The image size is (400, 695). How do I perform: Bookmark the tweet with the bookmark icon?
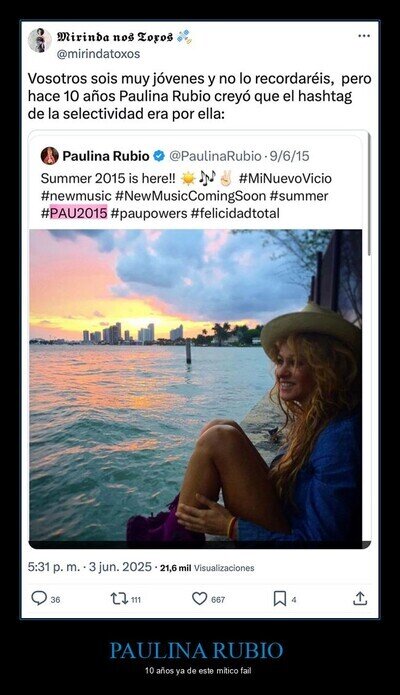[279, 599]
